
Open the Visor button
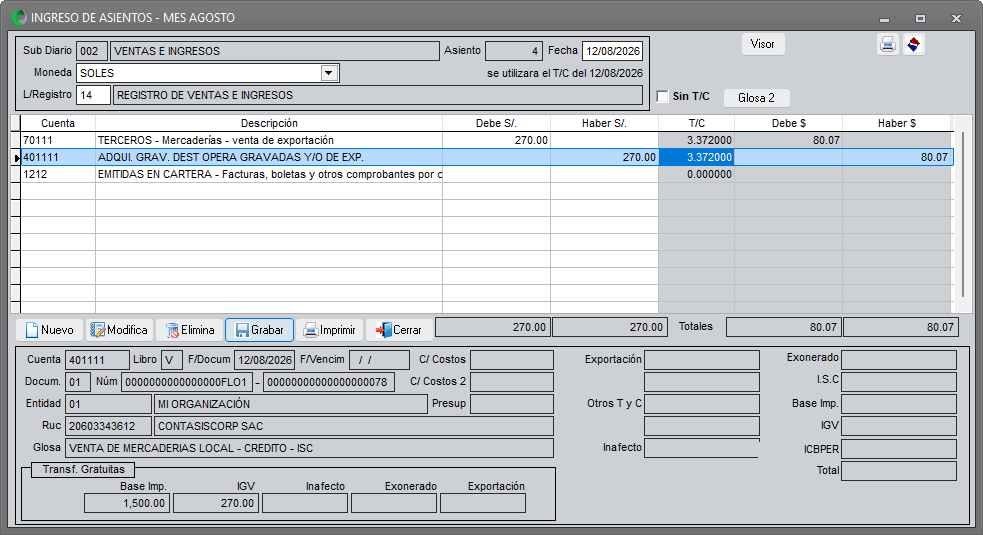(x=763, y=44)
